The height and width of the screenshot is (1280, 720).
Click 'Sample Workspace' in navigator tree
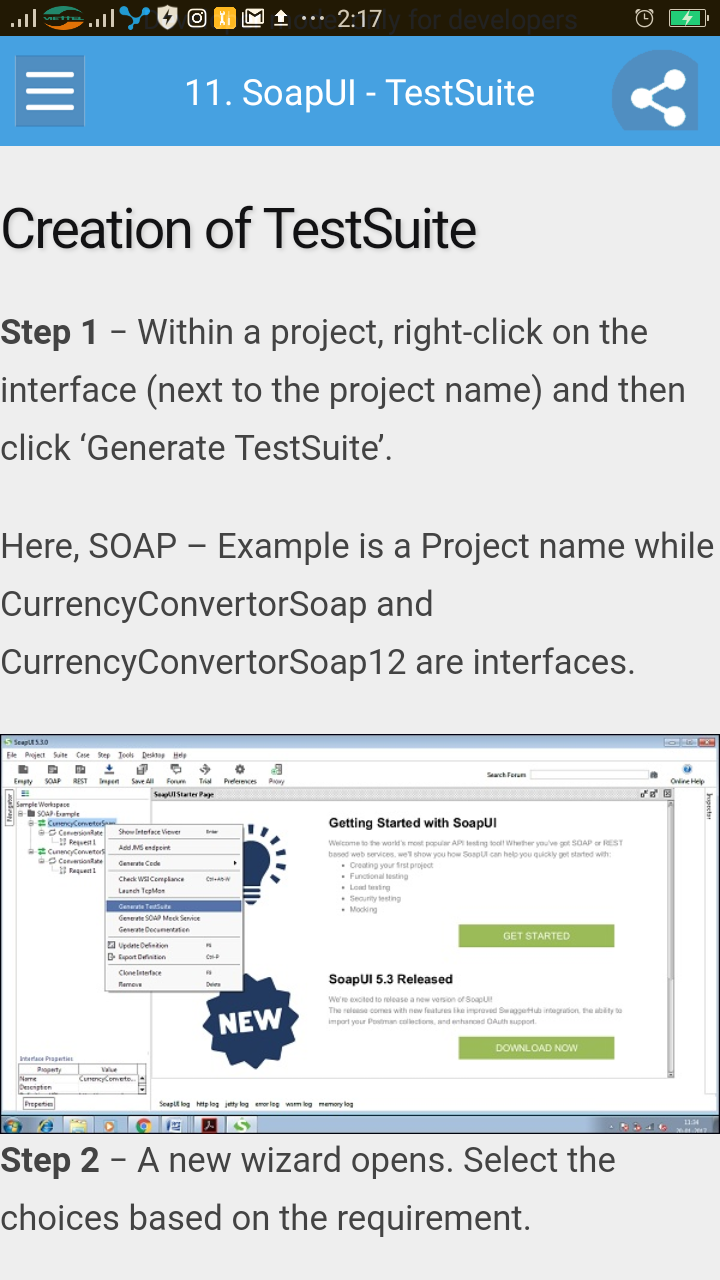[43, 804]
